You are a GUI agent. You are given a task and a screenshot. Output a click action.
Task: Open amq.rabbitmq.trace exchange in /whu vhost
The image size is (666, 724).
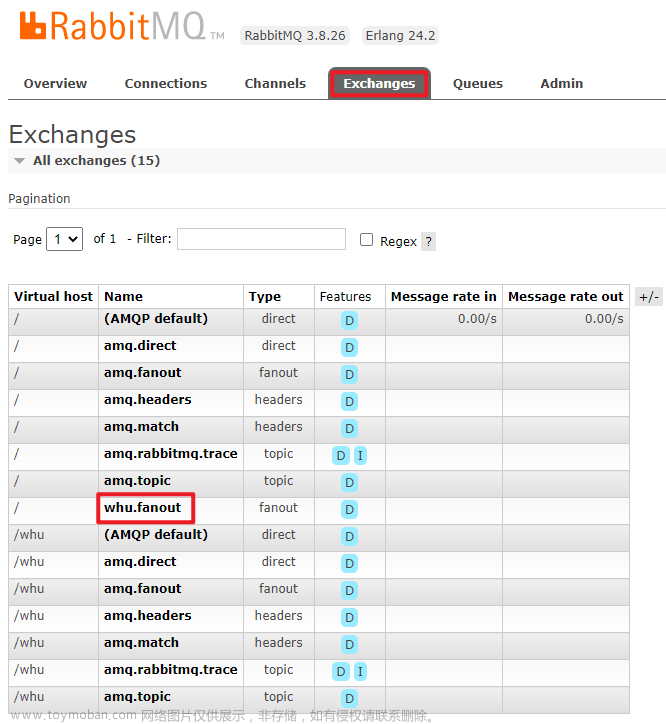coord(170,670)
